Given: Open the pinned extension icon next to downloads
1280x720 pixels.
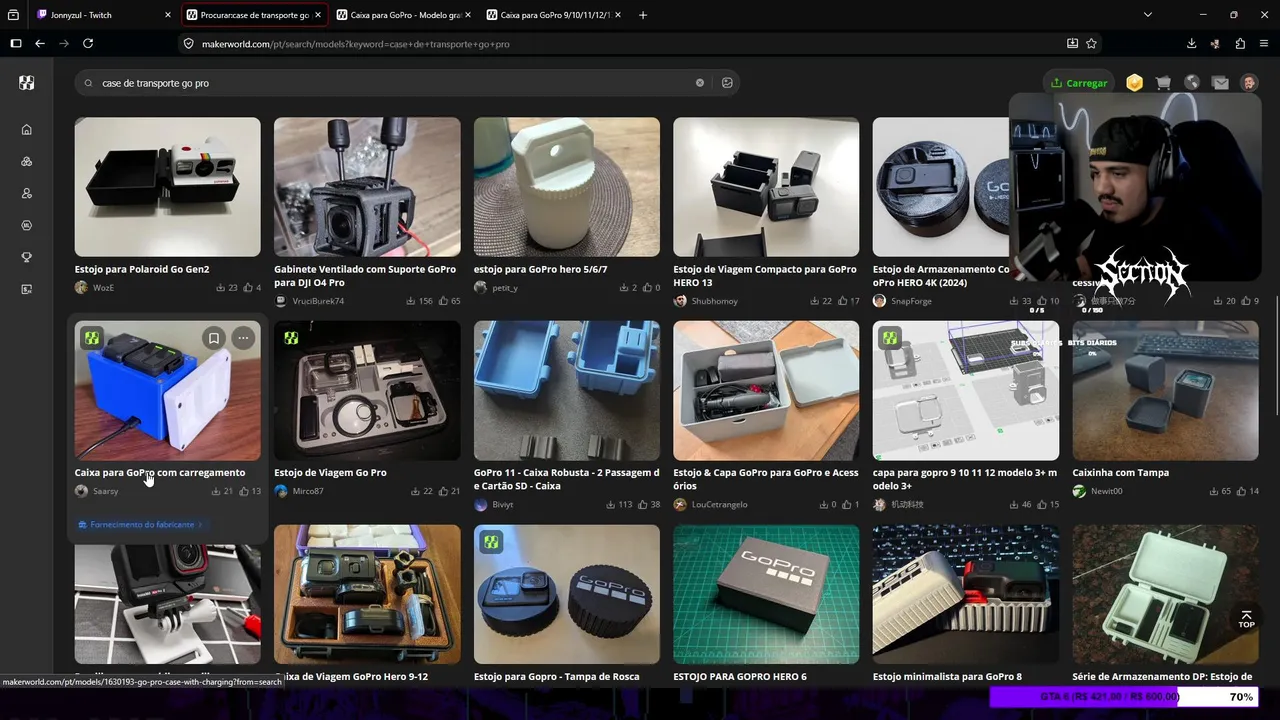Looking at the screenshot, I should click(x=1215, y=44).
